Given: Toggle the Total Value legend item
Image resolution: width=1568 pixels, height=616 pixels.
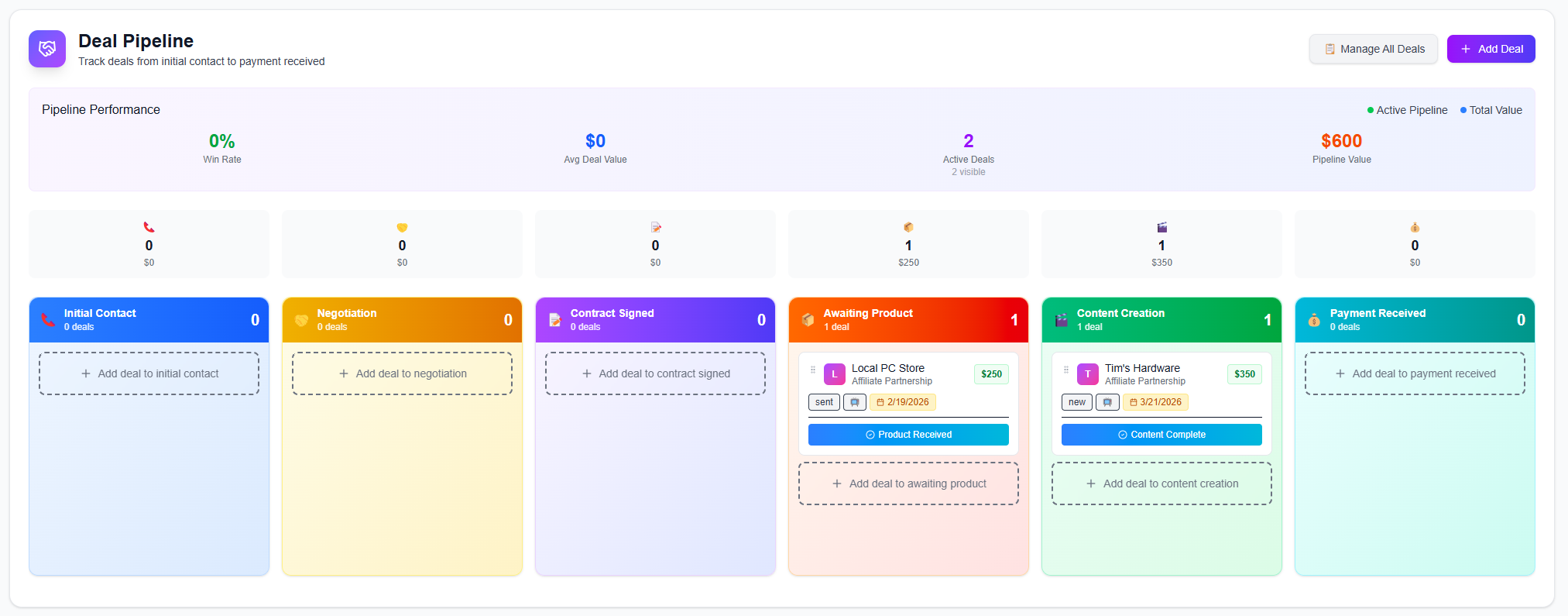Looking at the screenshot, I should point(1491,110).
